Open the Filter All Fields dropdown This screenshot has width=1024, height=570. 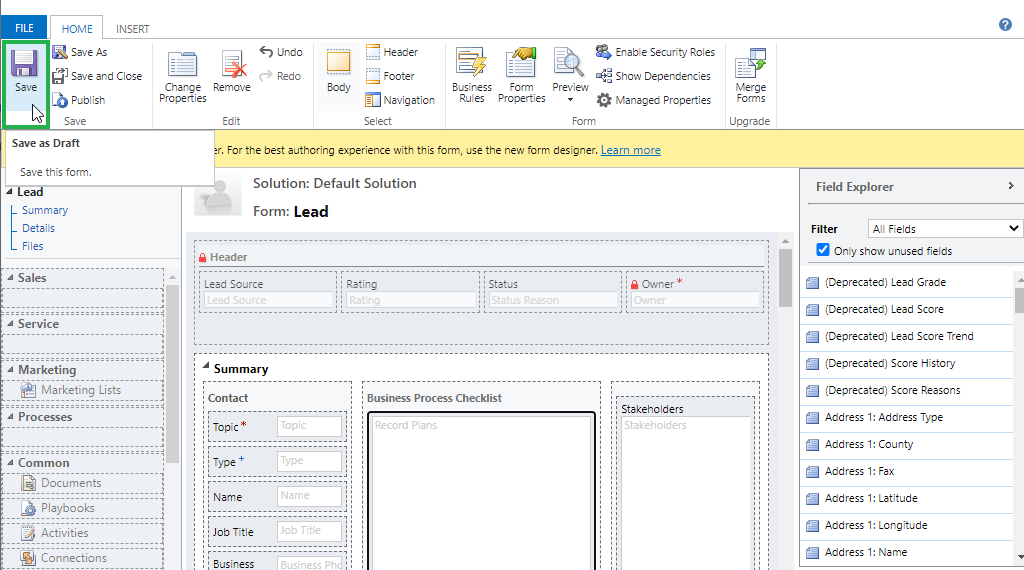pyautogui.click(x=944, y=229)
